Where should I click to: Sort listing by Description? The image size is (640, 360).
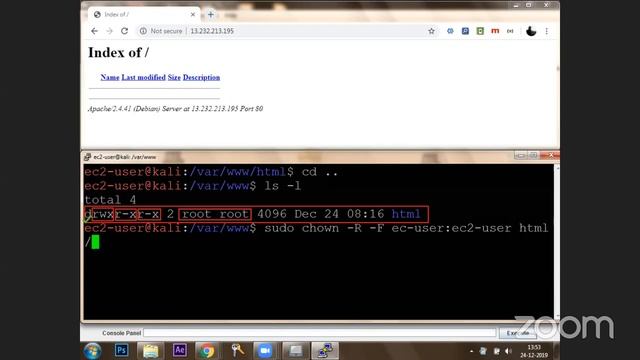[201, 77]
